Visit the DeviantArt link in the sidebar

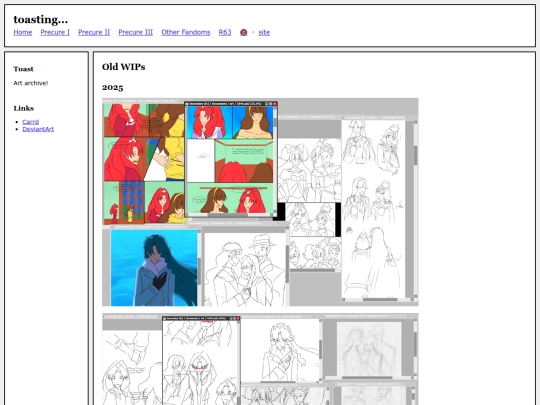(38, 129)
